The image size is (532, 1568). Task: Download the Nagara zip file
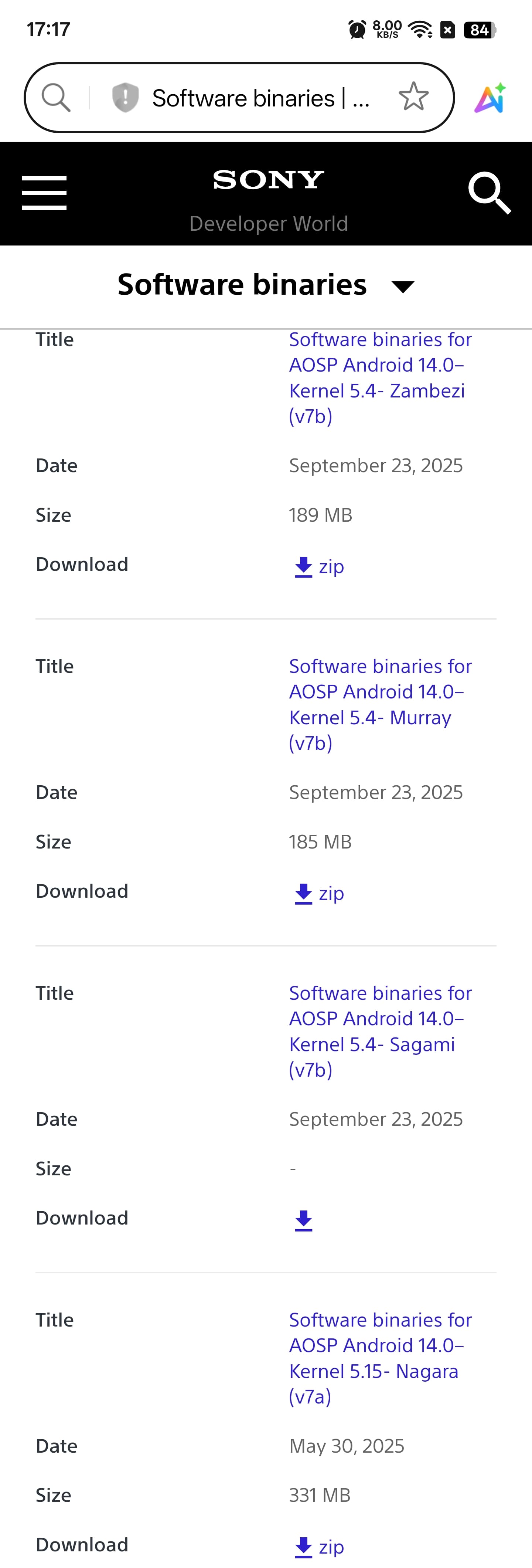320,1547
